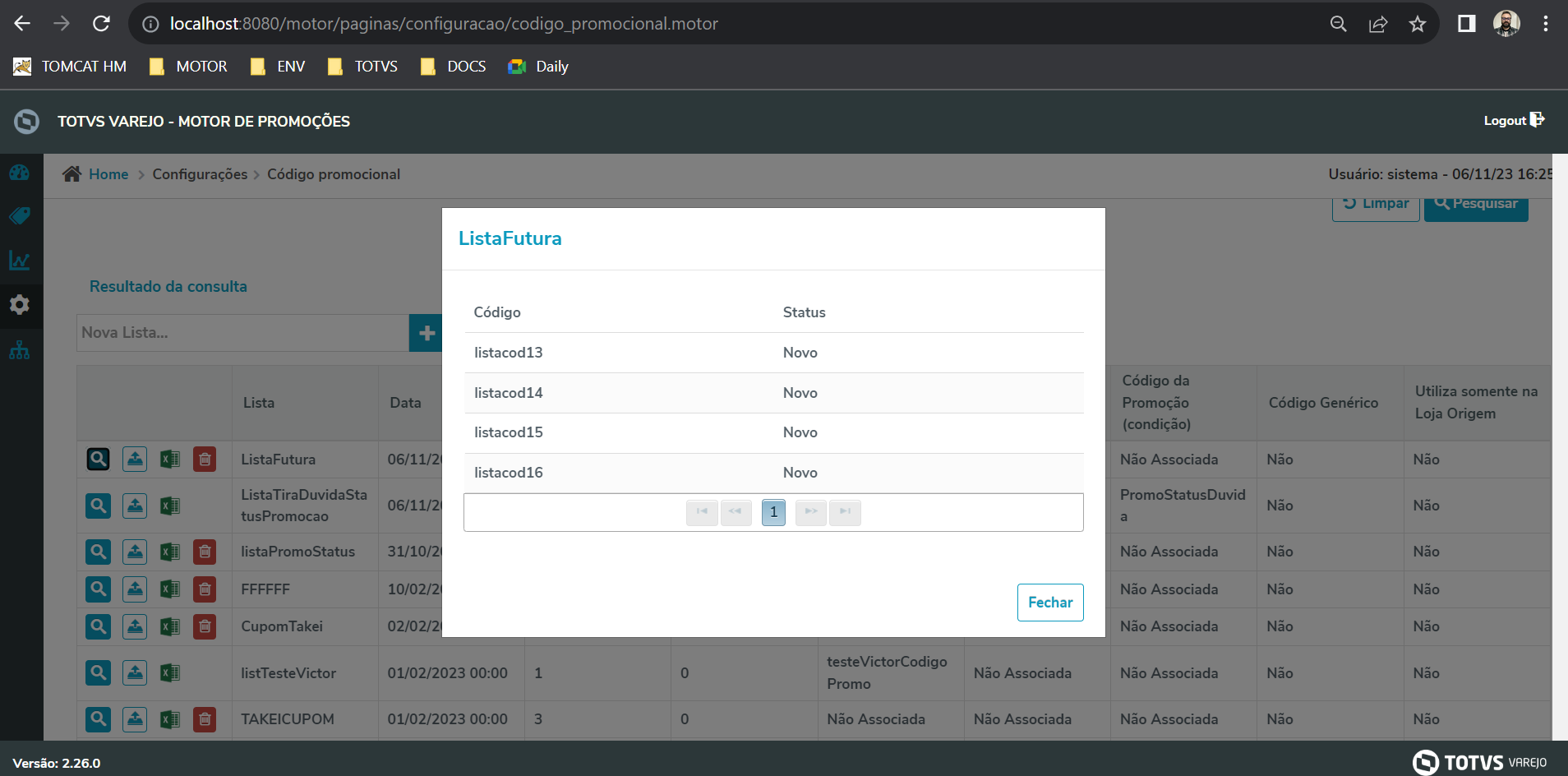Delete the CupomTakei list
The height and width of the screenshot is (776, 1568).
pos(205,626)
